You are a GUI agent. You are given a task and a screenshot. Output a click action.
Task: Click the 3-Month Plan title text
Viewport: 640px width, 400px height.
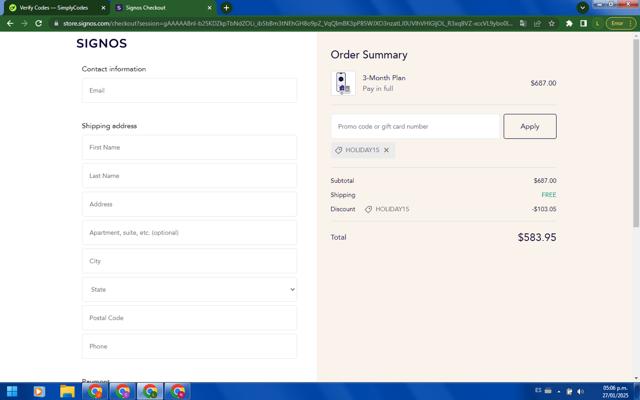[384, 78]
